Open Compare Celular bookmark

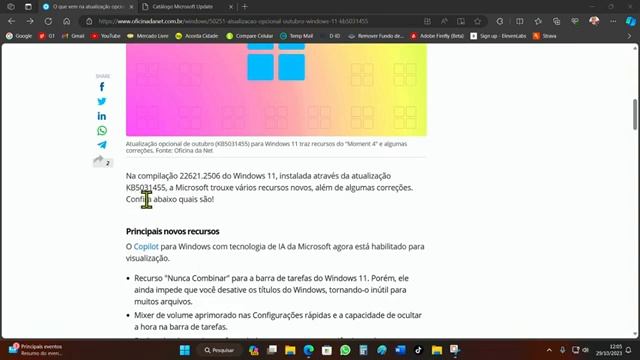click(249, 36)
